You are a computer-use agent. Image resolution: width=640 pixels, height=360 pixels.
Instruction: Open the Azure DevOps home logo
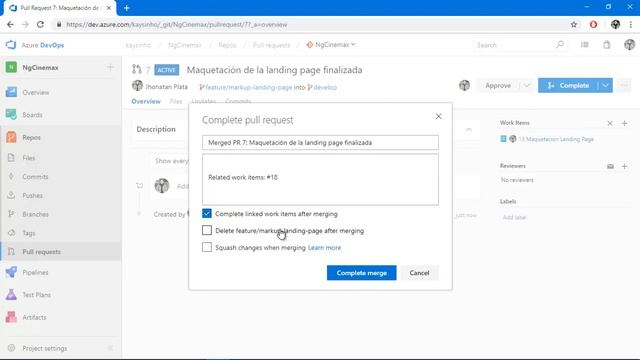click(x=11, y=45)
